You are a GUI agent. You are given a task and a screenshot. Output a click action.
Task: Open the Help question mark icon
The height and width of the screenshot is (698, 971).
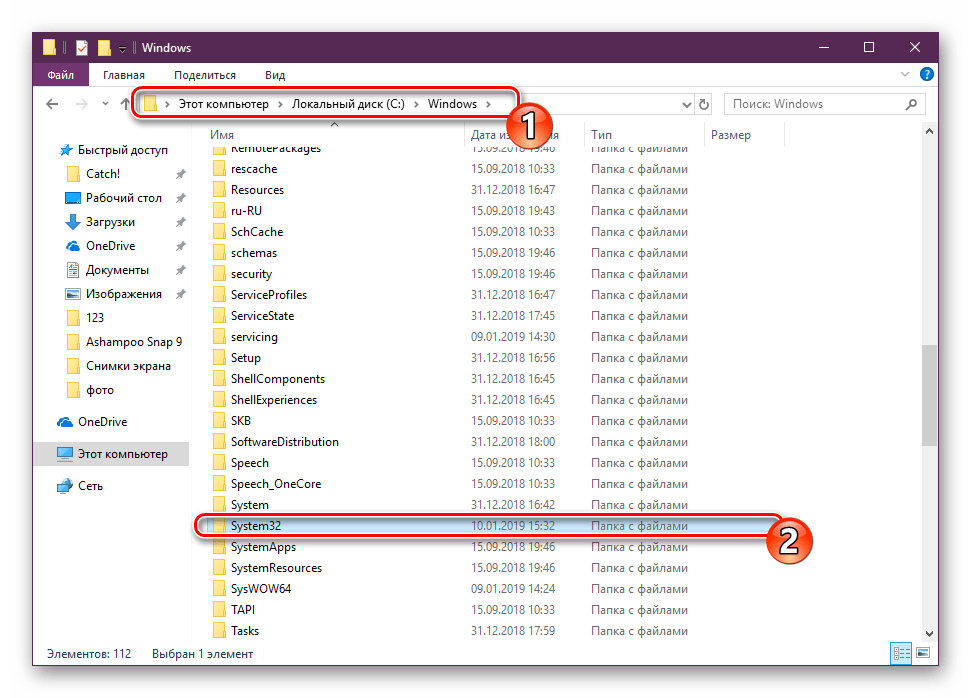(926, 74)
